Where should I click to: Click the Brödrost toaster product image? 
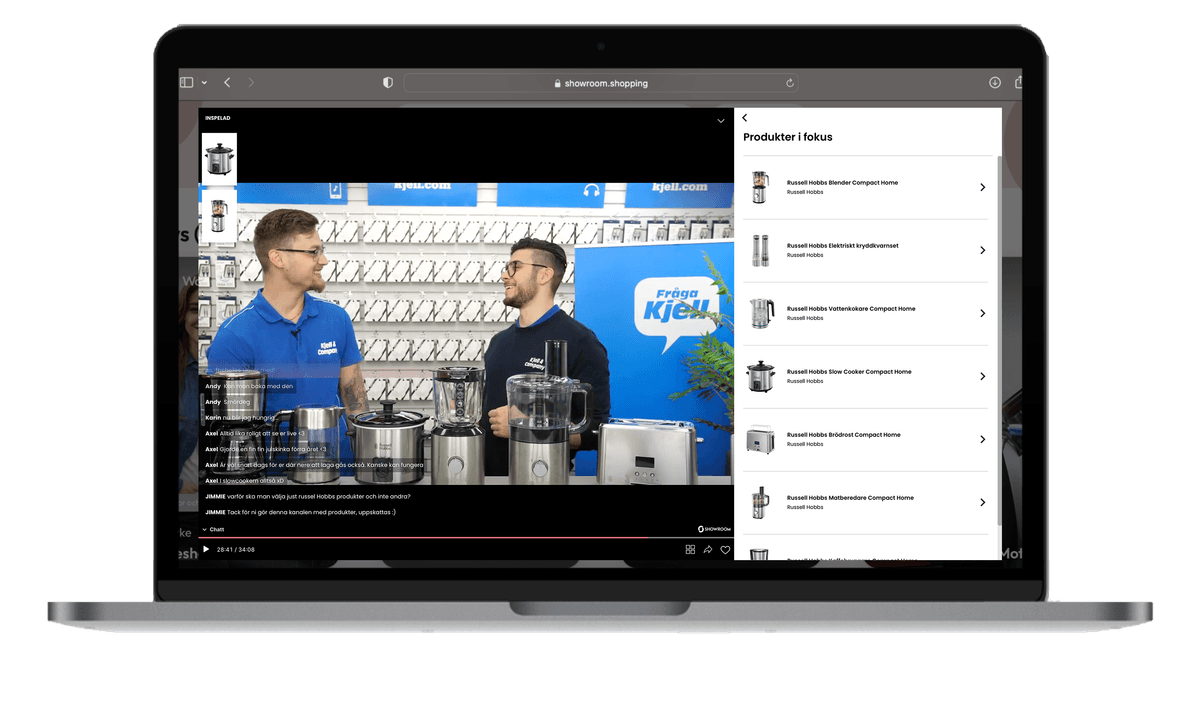761,439
